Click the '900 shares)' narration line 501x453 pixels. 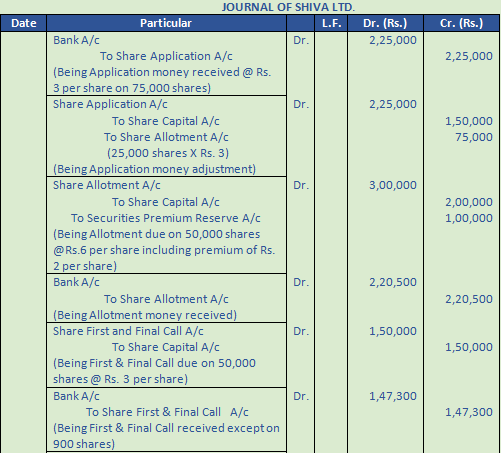click(84, 444)
